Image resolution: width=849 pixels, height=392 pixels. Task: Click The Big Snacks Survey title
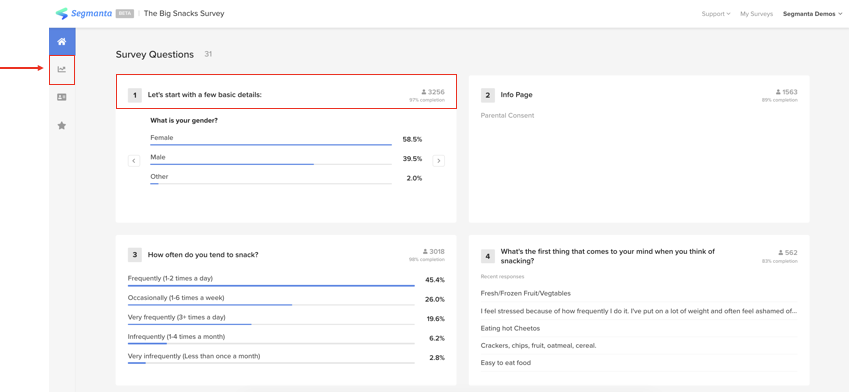pyautogui.click(x=184, y=14)
